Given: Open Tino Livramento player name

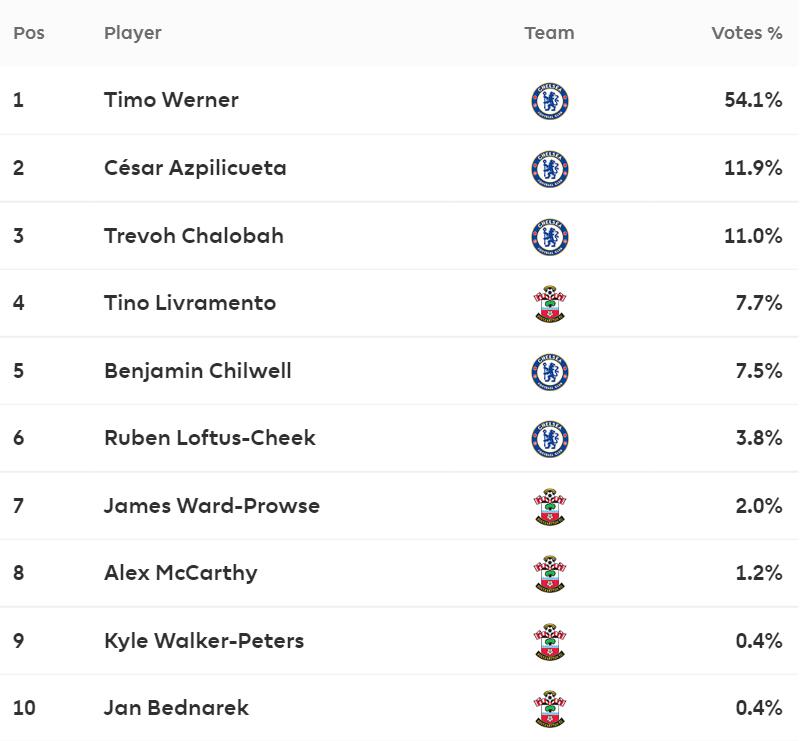Looking at the screenshot, I should click(190, 303).
